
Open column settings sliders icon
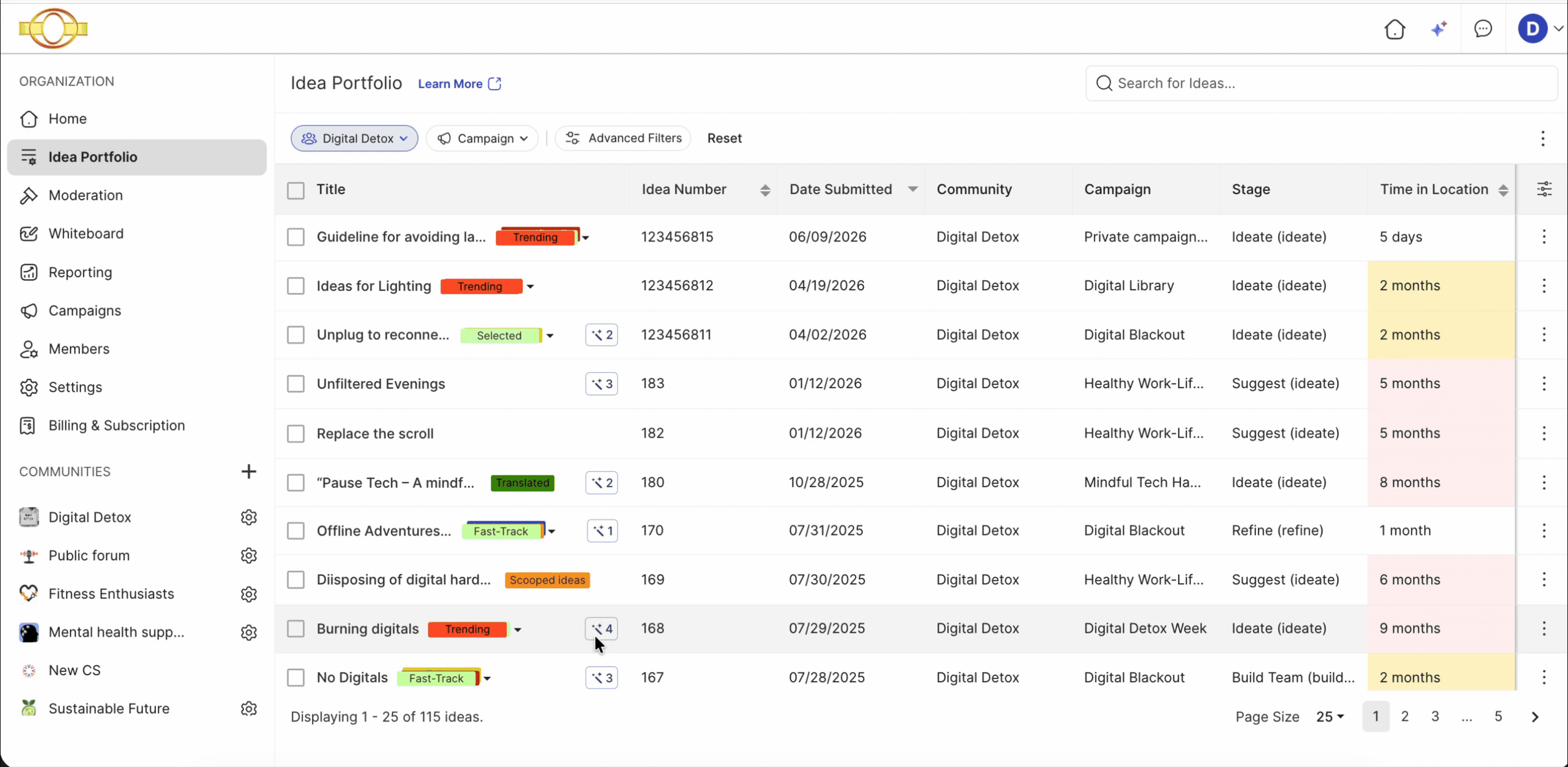(x=1544, y=189)
